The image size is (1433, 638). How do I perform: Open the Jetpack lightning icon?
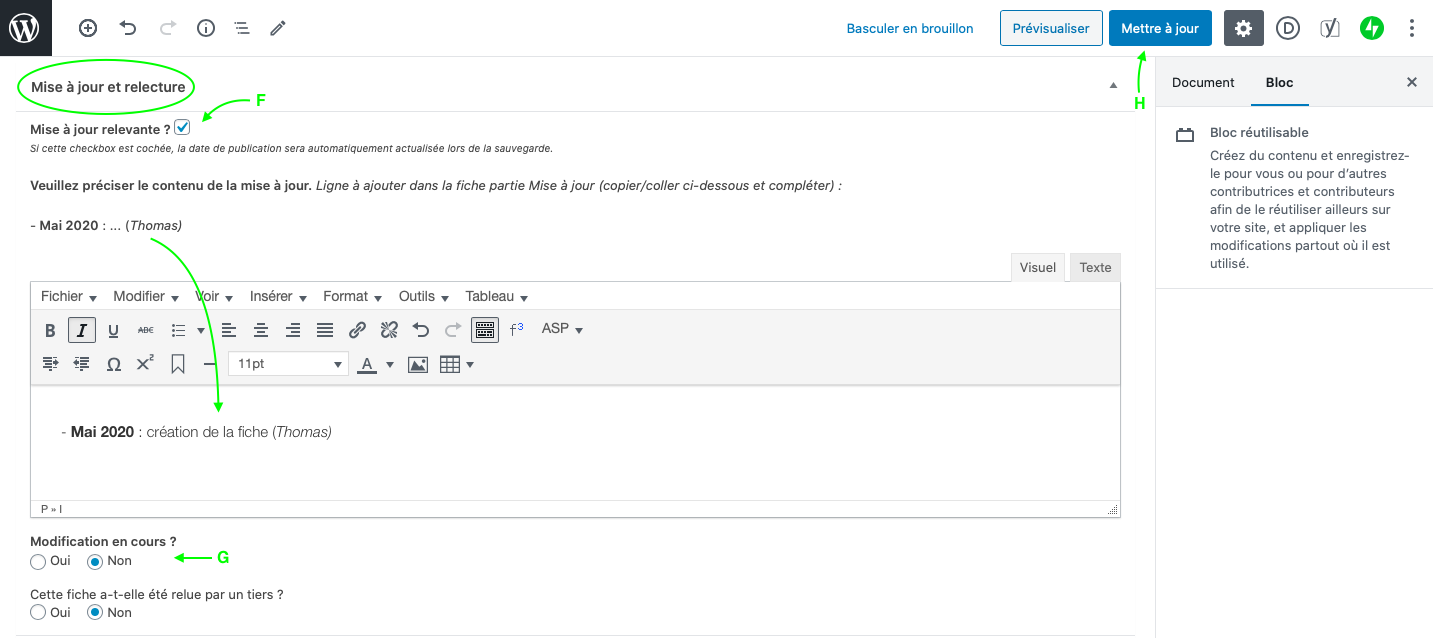point(1371,28)
